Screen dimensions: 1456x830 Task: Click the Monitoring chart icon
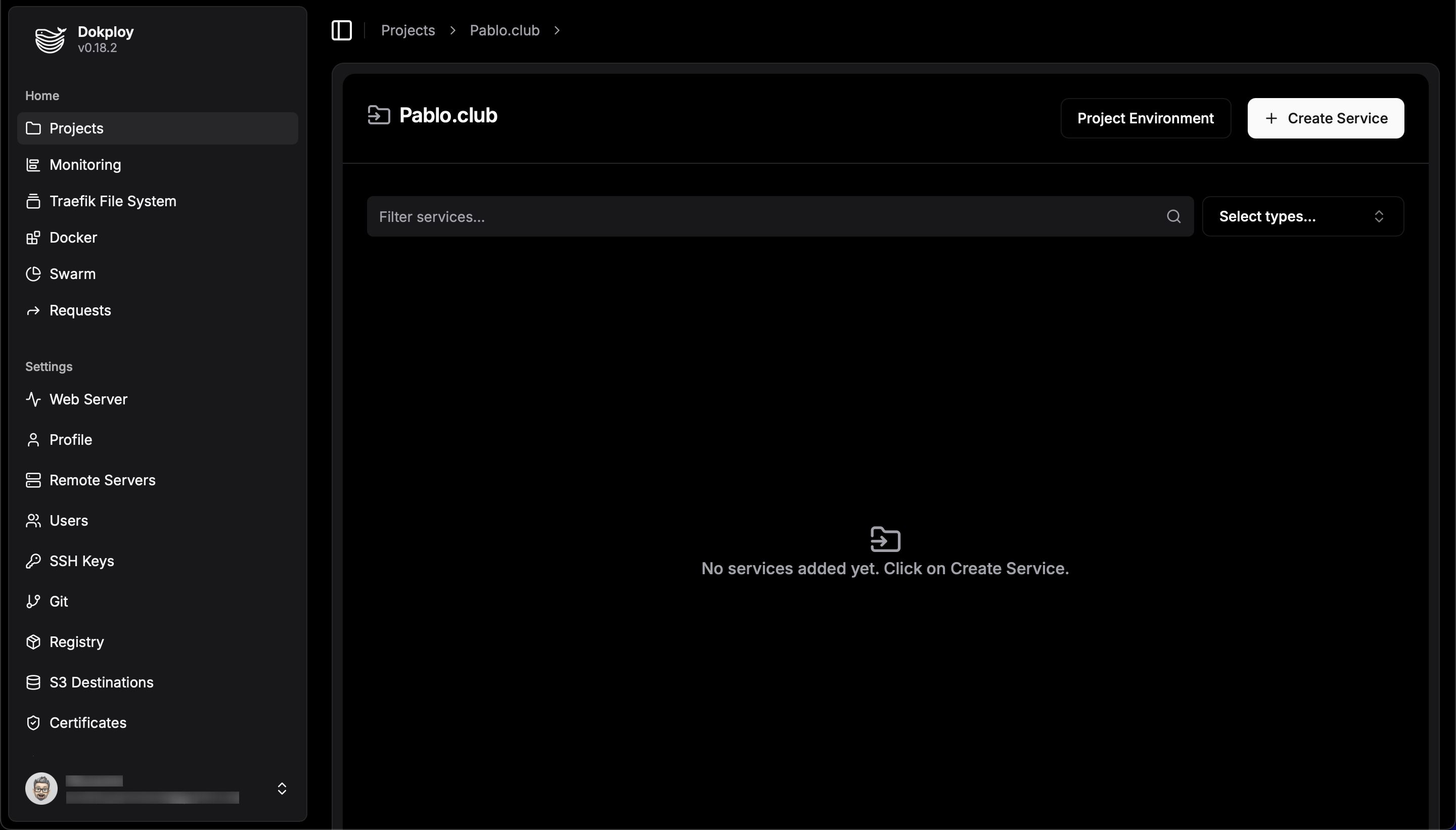pos(33,165)
